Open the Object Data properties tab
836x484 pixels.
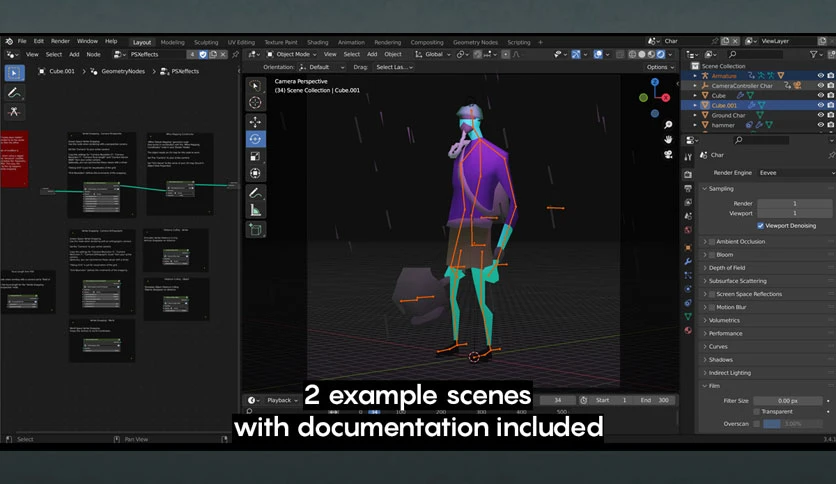point(688,317)
